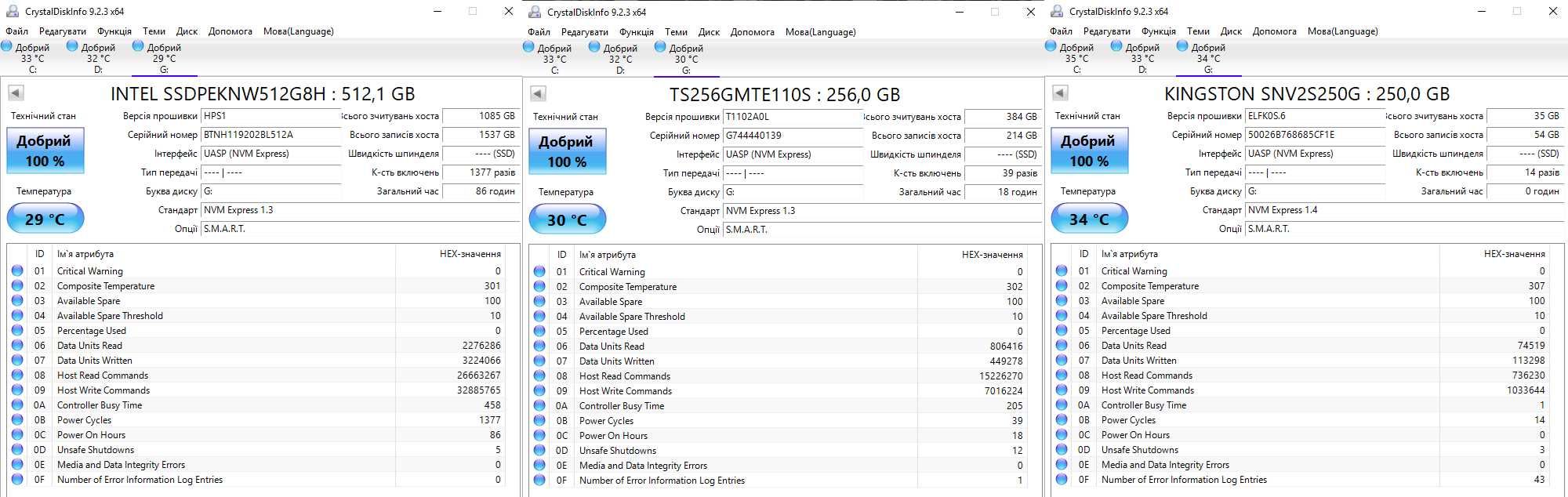
Task: Select Composite Temperature row valued 307
Action: pyautogui.click(x=1301, y=285)
